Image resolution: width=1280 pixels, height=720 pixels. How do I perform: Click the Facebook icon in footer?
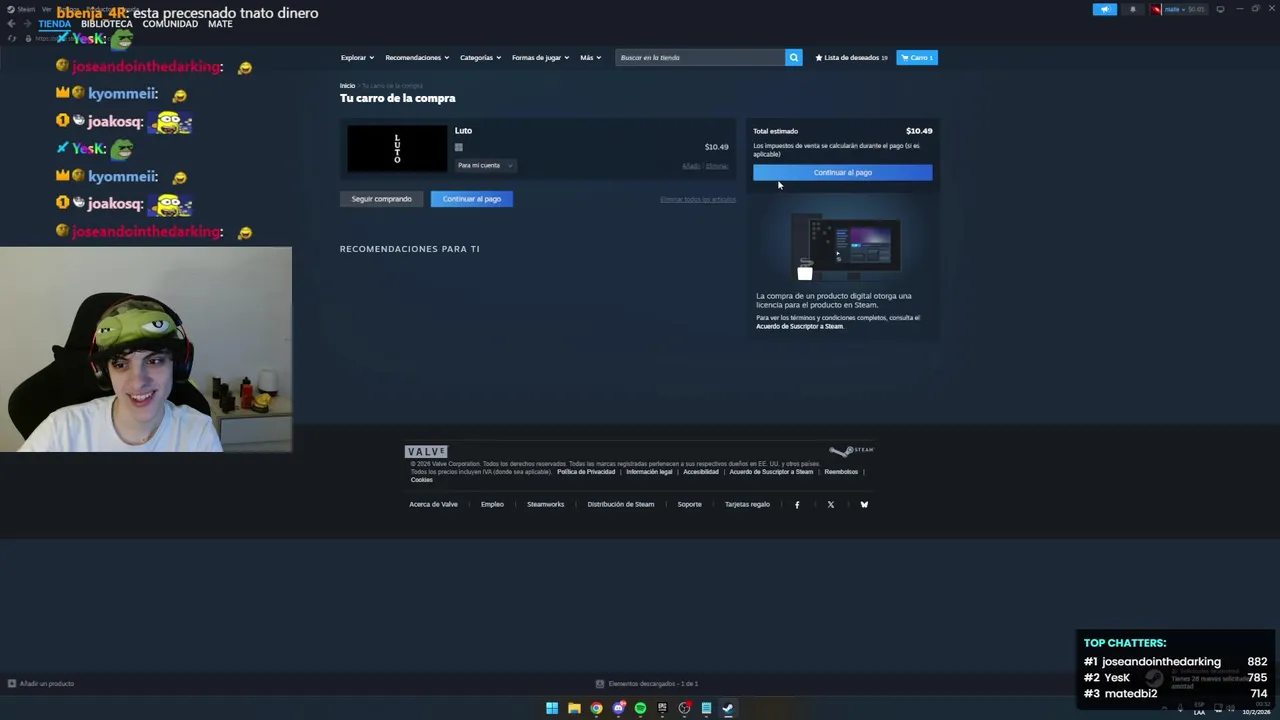[797, 505]
